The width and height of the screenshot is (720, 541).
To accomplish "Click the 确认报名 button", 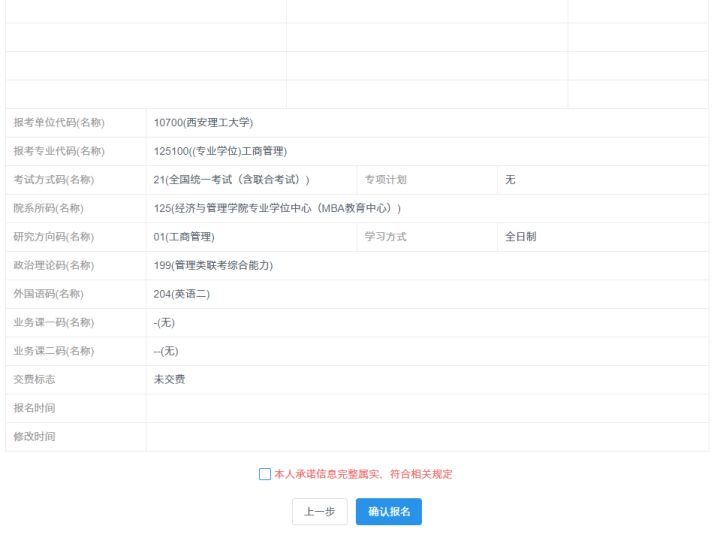I will (388, 511).
